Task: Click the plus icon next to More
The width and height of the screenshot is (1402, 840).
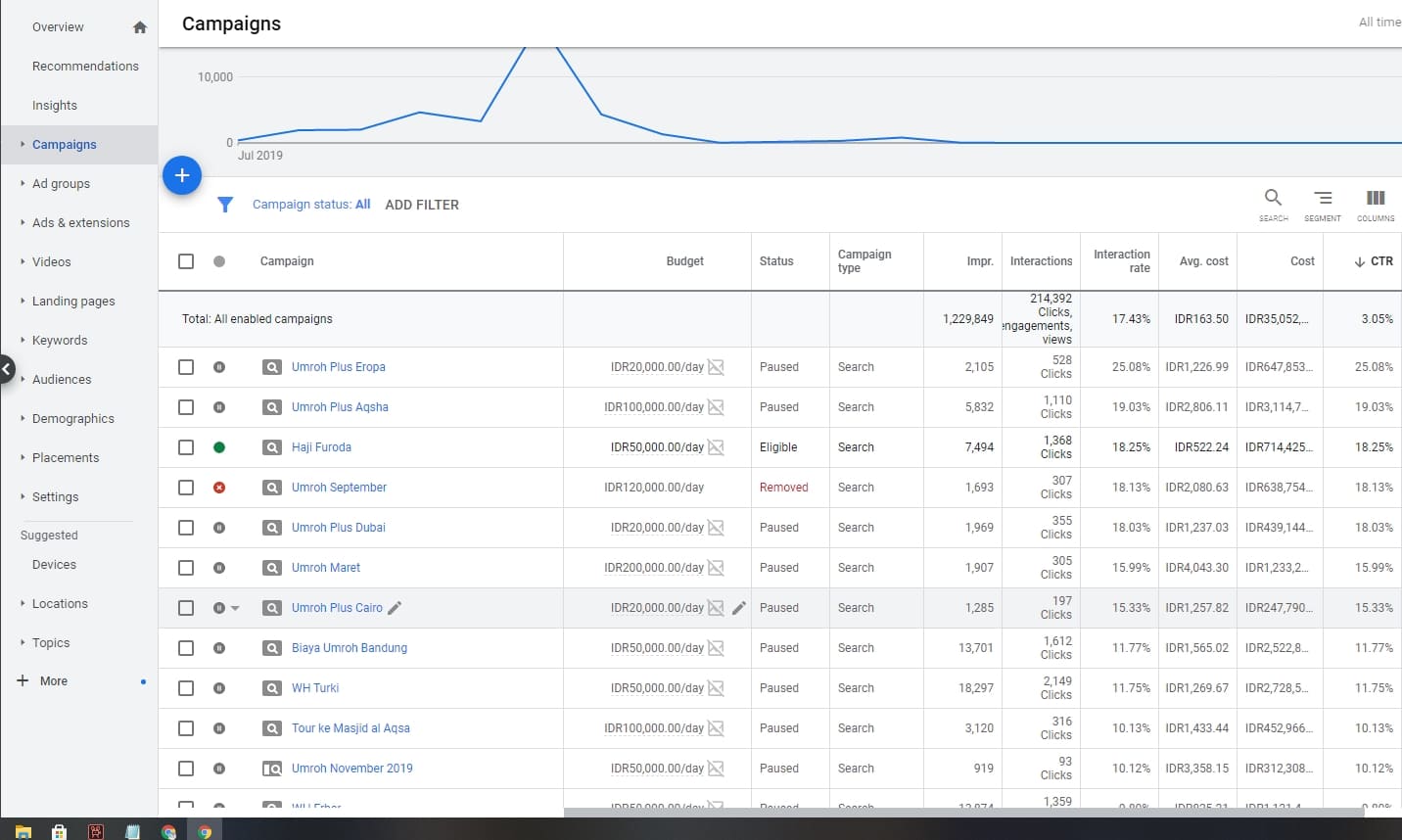Action: (23, 680)
